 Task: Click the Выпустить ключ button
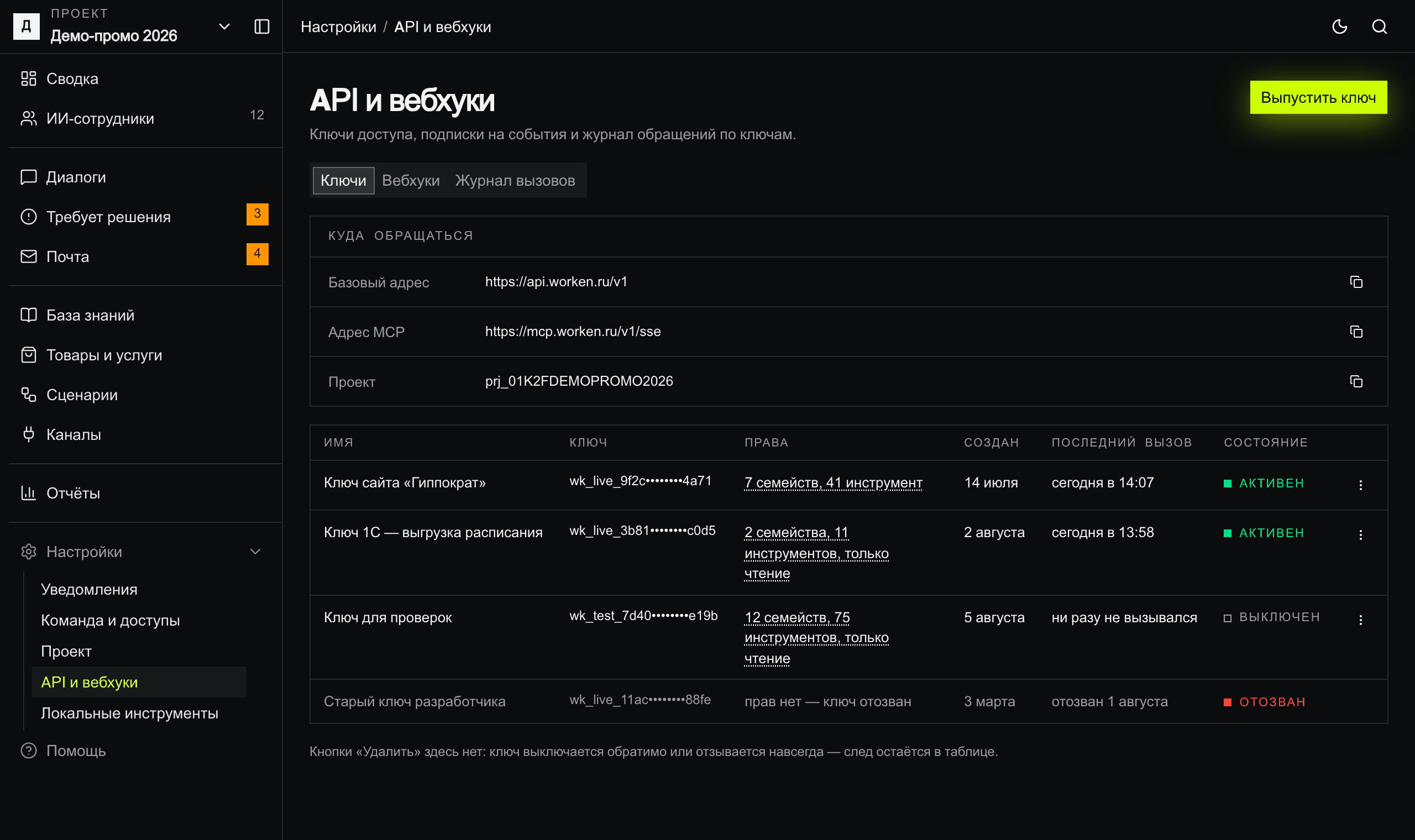pyautogui.click(x=1318, y=97)
